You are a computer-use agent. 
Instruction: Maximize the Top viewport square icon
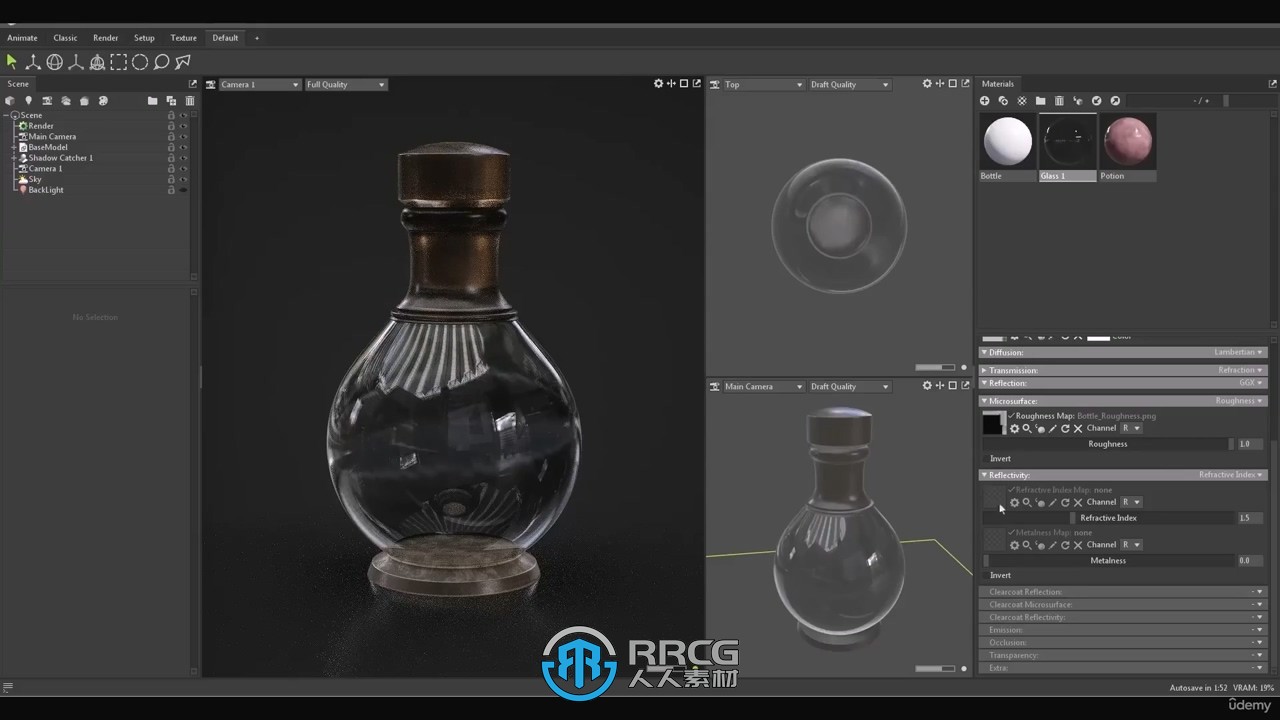tap(952, 84)
